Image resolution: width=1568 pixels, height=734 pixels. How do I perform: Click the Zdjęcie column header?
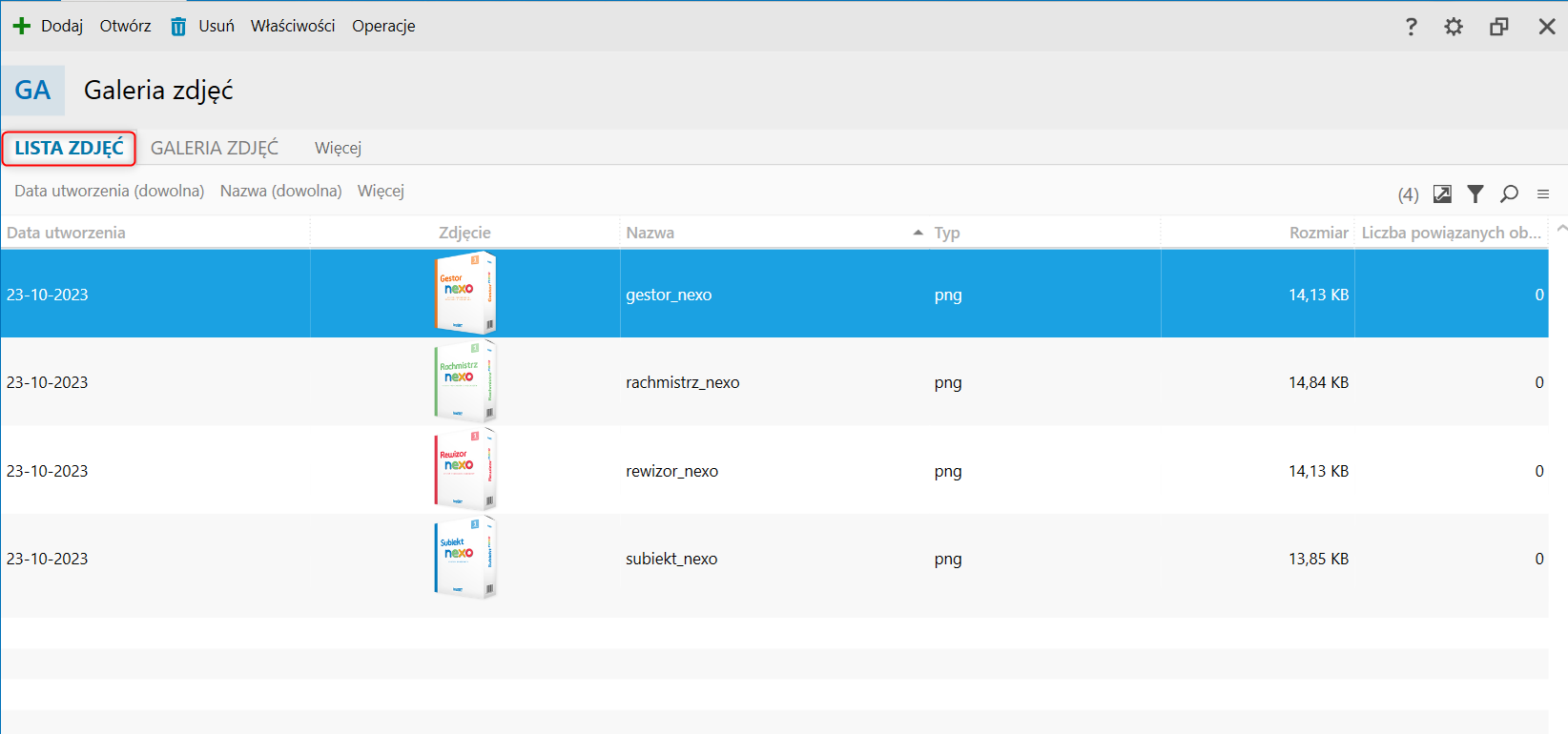(x=464, y=233)
